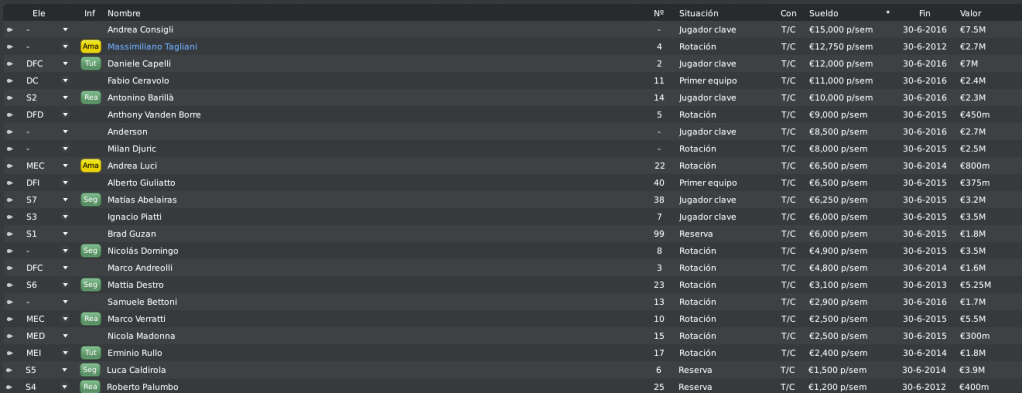Click the Rea badge for Marco Verratti

(90, 319)
